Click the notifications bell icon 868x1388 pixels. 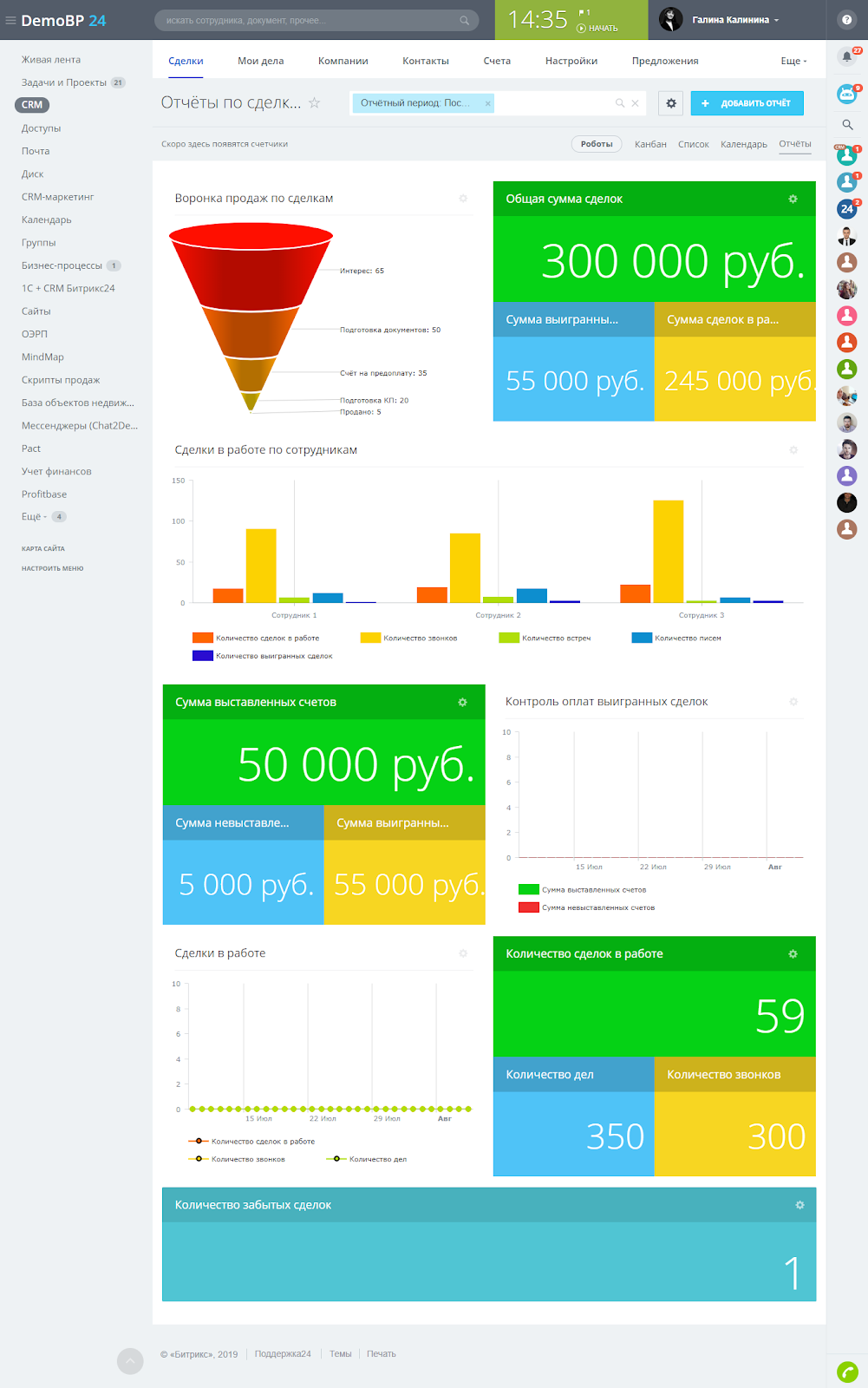click(x=846, y=57)
